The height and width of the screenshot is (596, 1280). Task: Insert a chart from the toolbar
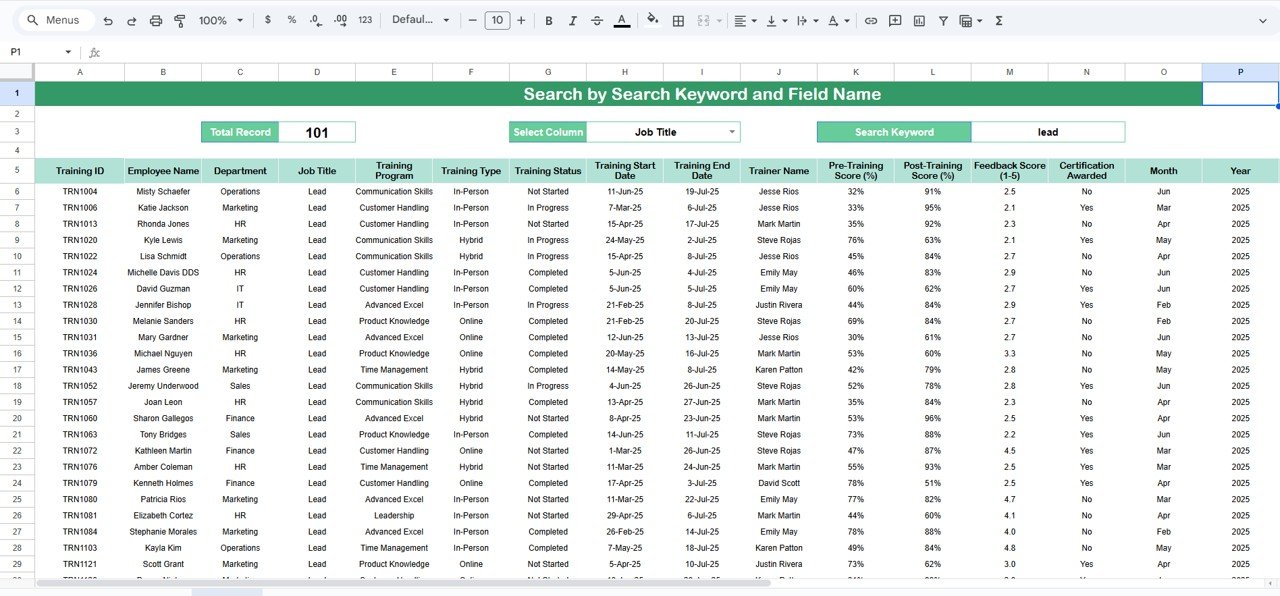[x=919, y=20]
